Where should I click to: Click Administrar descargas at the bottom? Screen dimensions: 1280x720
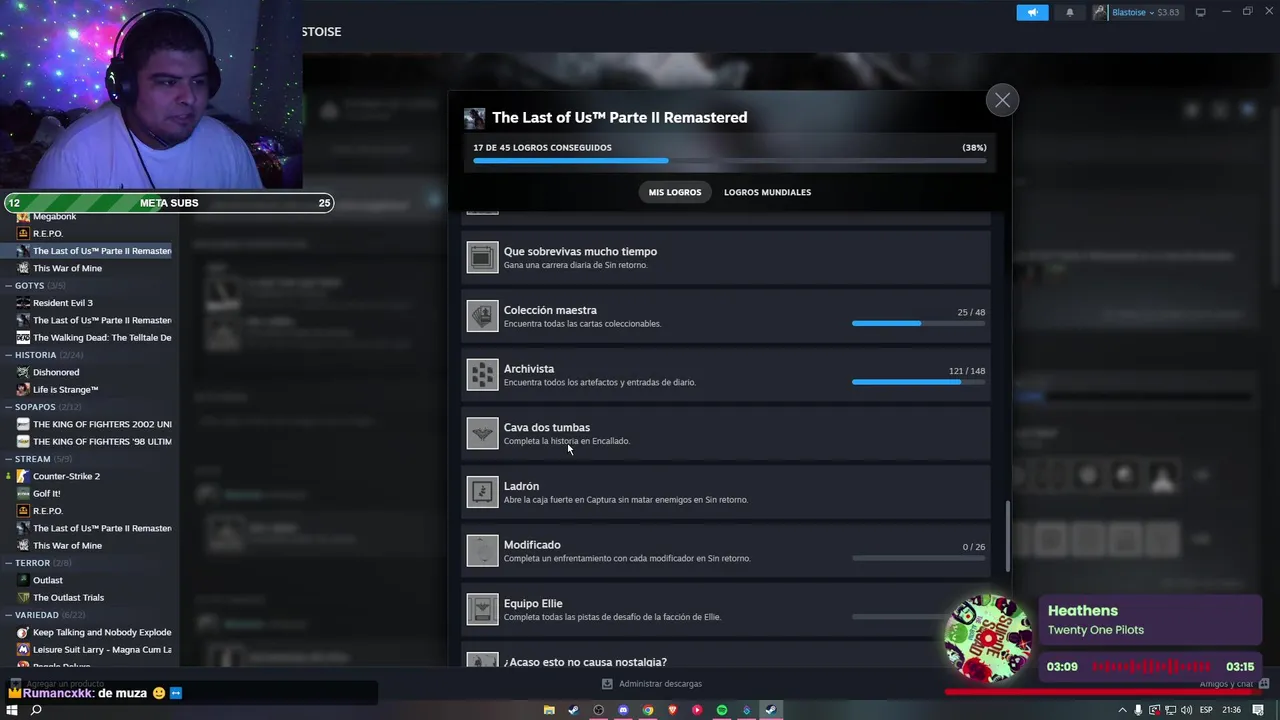click(x=652, y=684)
